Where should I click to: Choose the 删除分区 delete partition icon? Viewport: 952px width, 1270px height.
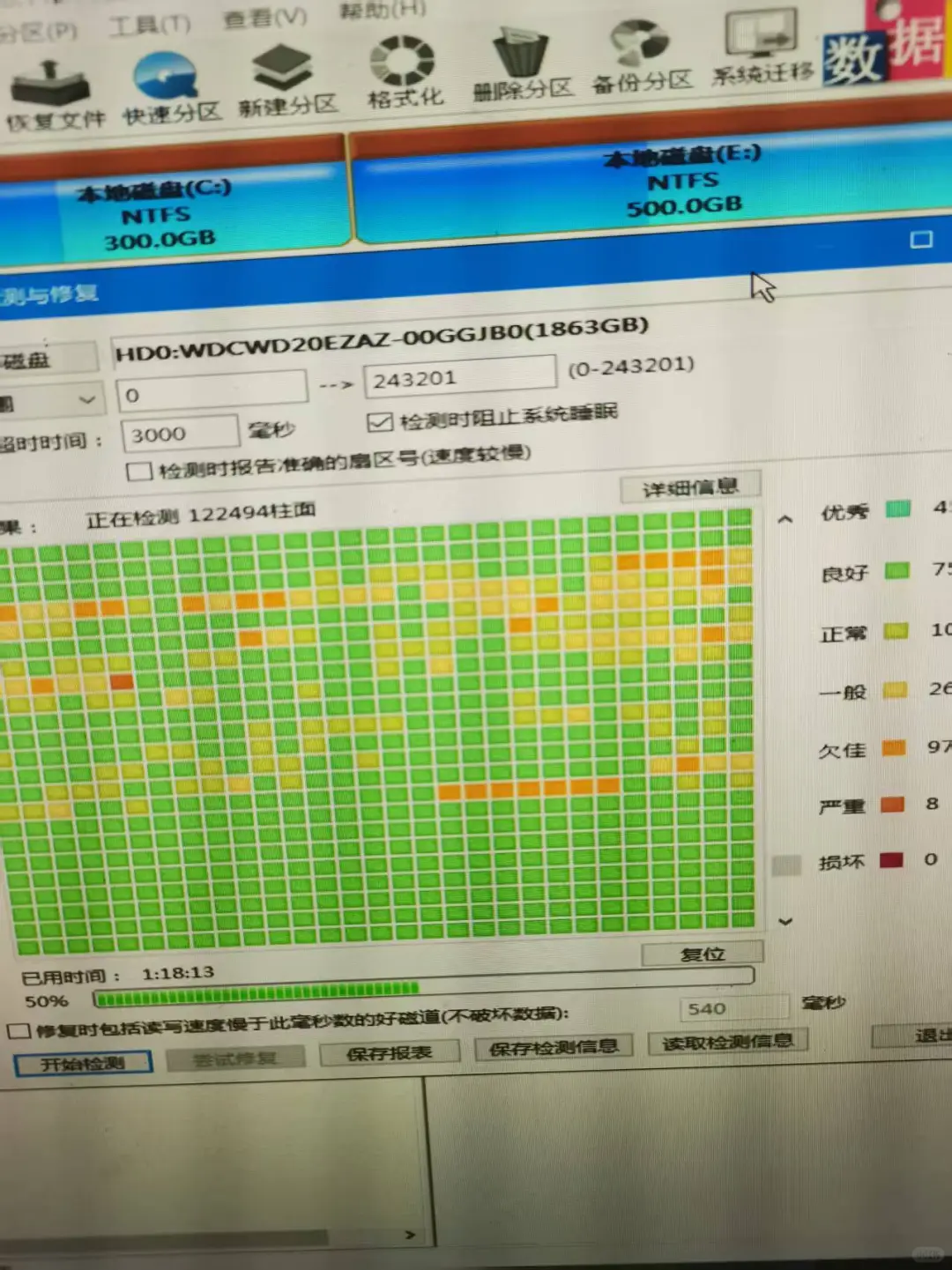522,65
